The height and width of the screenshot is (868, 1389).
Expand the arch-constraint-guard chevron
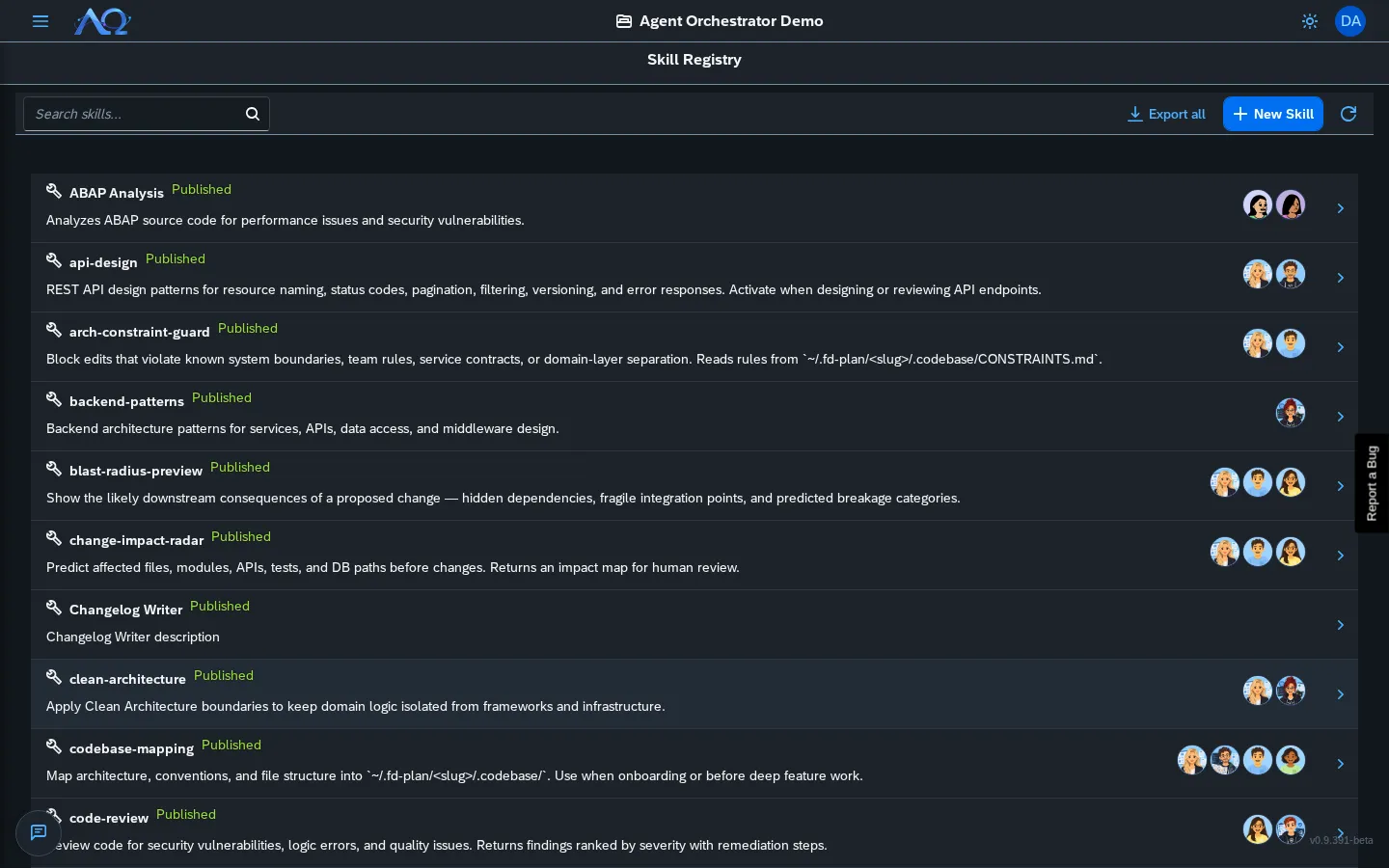point(1341,347)
